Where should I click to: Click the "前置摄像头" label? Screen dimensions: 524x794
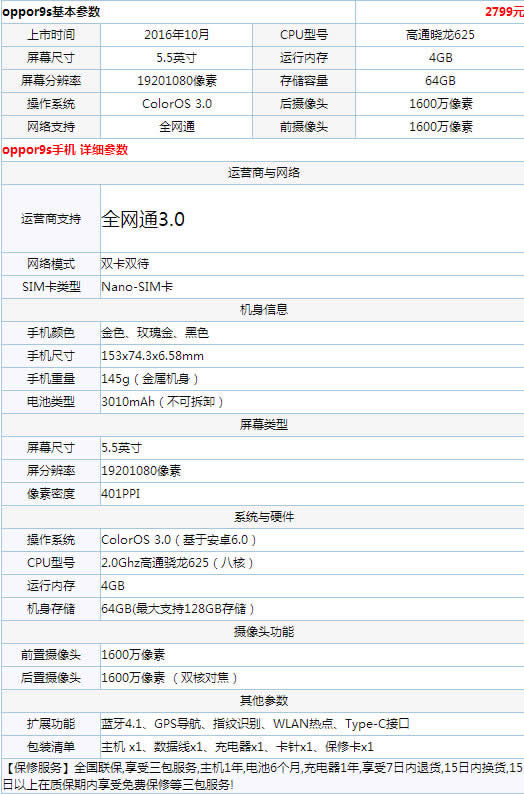point(51,655)
